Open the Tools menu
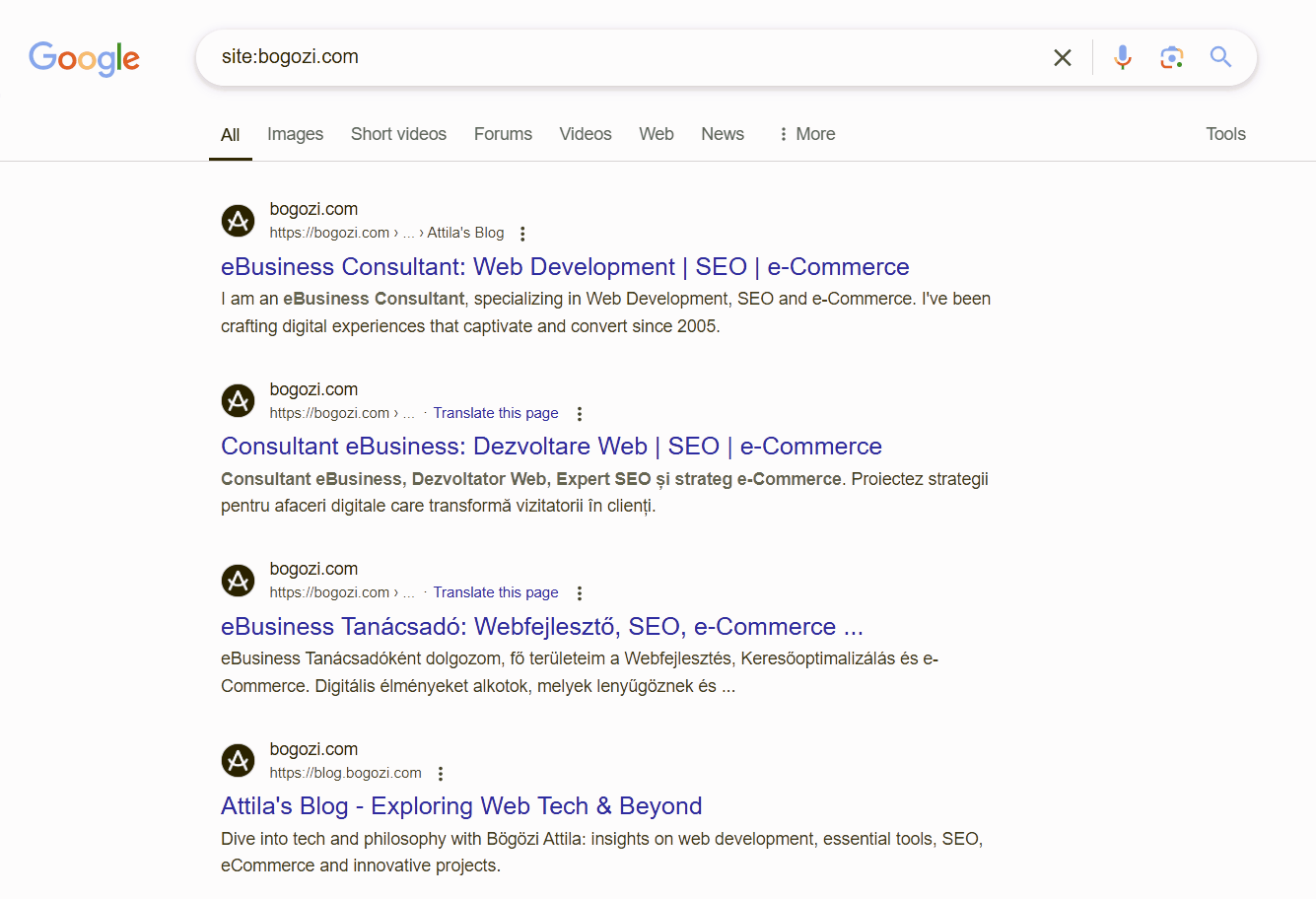The image size is (1316, 899). tap(1225, 134)
